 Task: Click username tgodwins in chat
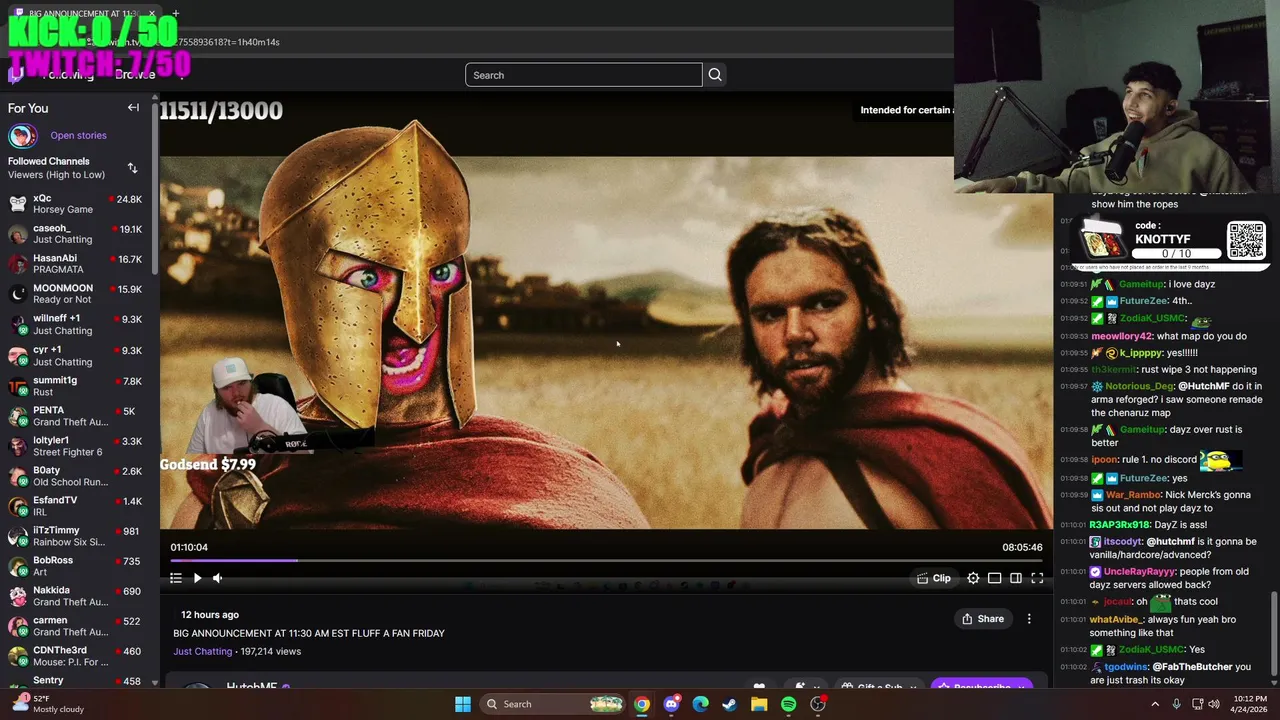pyautogui.click(x=1127, y=667)
